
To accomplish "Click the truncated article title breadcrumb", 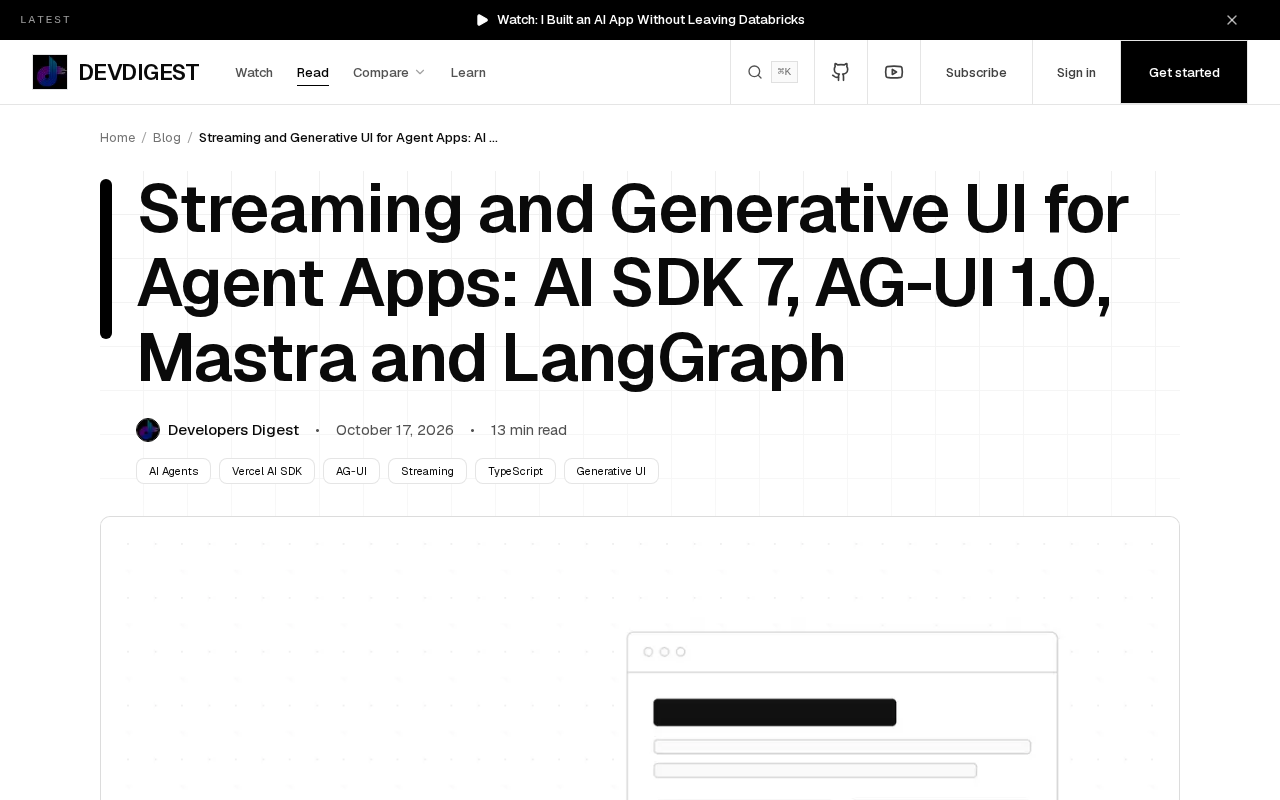I will click(x=348, y=138).
